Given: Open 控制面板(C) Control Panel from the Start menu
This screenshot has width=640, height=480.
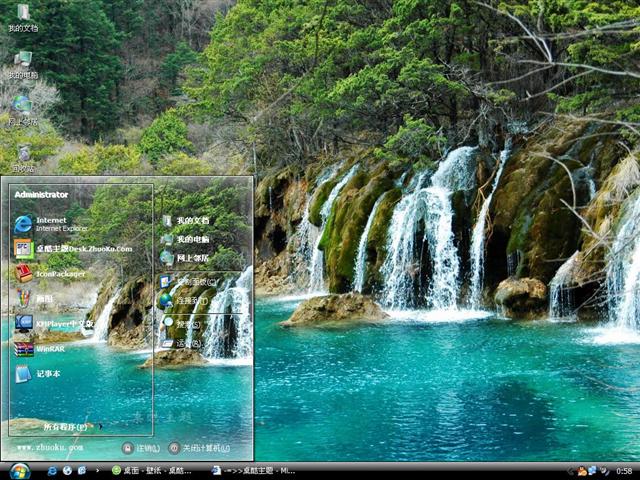Looking at the screenshot, I should (x=189, y=282).
